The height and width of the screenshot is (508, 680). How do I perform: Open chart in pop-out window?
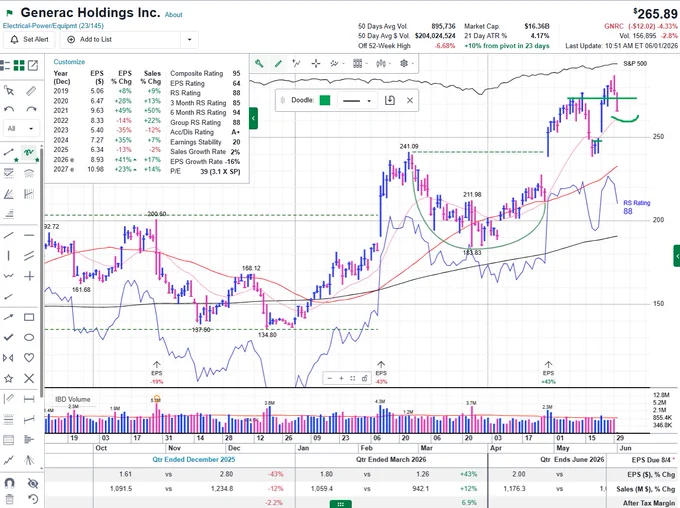click(x=33, y=66)
